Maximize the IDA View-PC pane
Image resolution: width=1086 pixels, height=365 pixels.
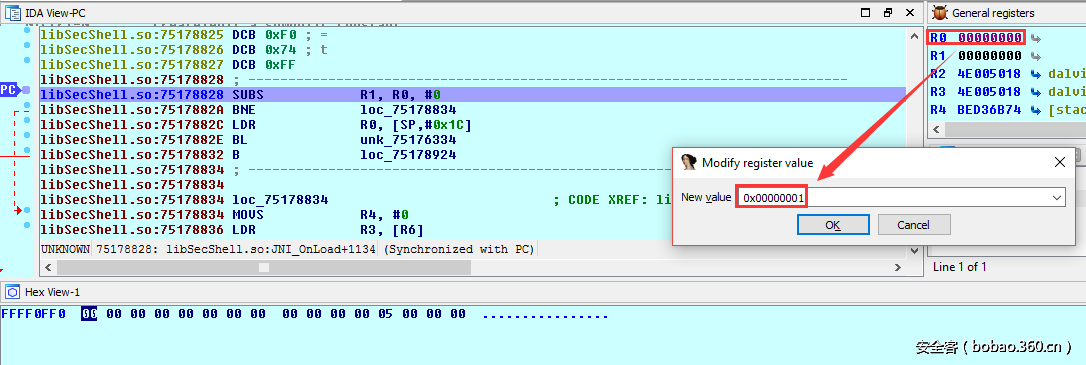[865, 12]
